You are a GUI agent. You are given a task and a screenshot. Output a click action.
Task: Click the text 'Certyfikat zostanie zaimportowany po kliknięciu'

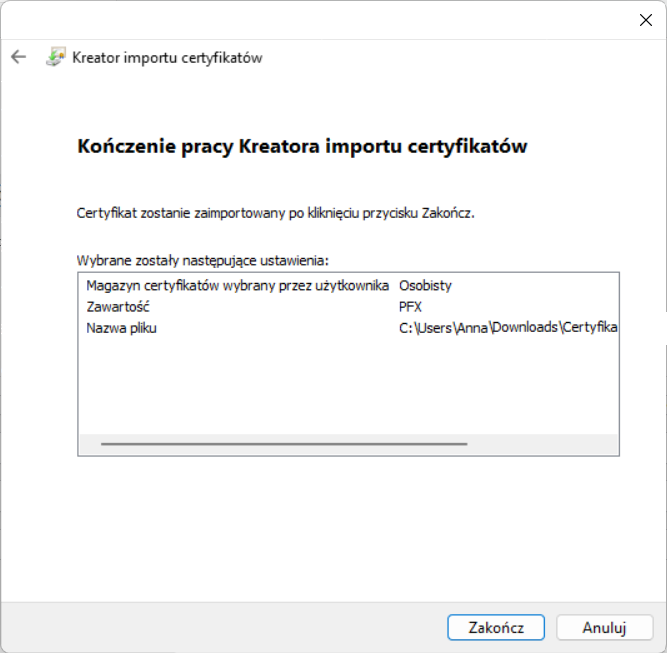click(x=218, y=213)
